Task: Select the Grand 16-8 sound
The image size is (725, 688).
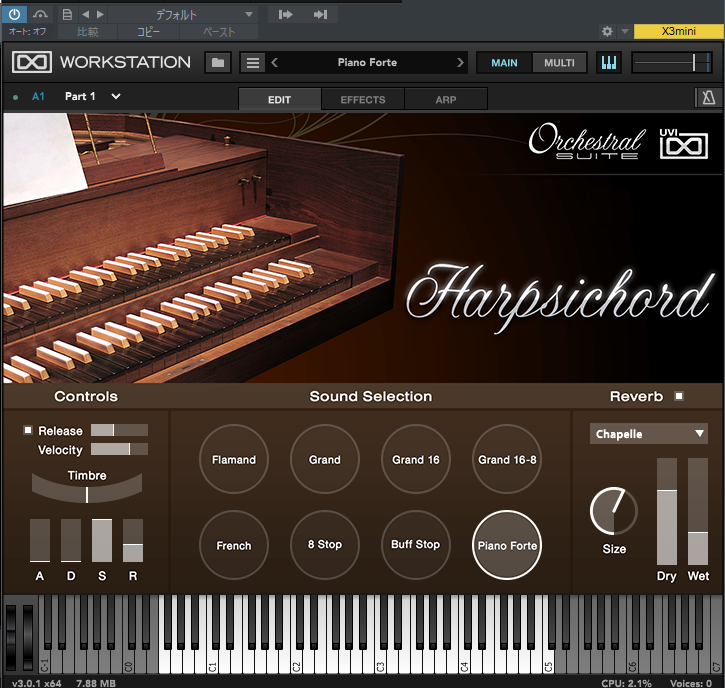Action: (507, 459)
